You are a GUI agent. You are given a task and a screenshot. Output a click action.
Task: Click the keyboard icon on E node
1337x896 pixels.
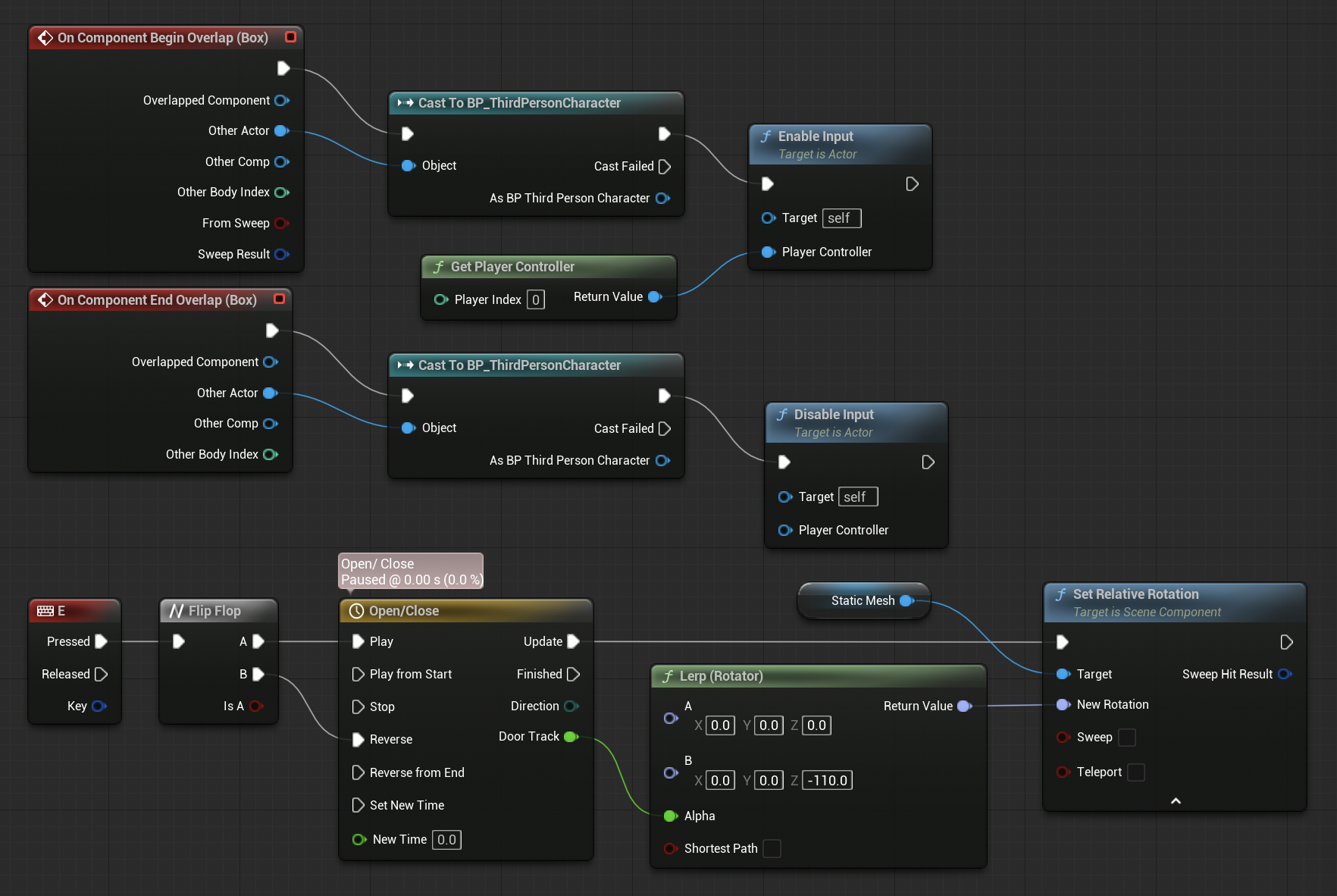click(45, 611)
